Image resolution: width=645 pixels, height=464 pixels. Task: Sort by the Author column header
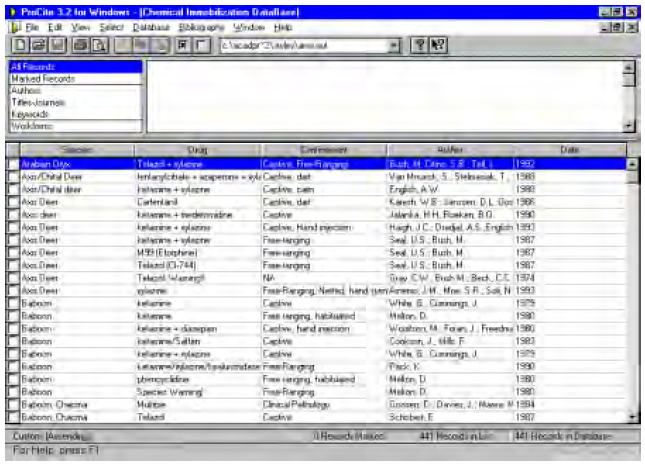(x=450, y=150)
